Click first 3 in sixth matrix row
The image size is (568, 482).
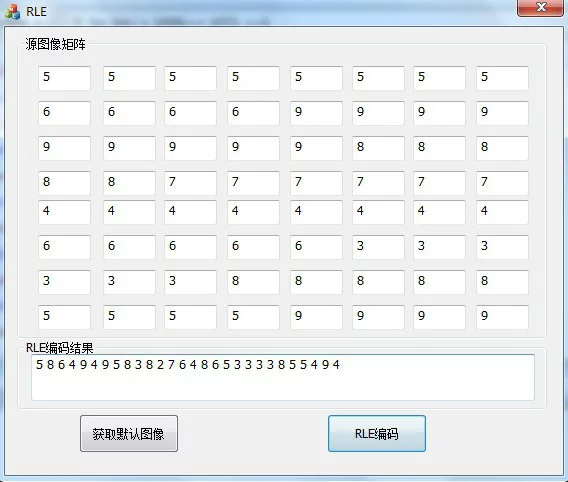(x=379, y=247)
